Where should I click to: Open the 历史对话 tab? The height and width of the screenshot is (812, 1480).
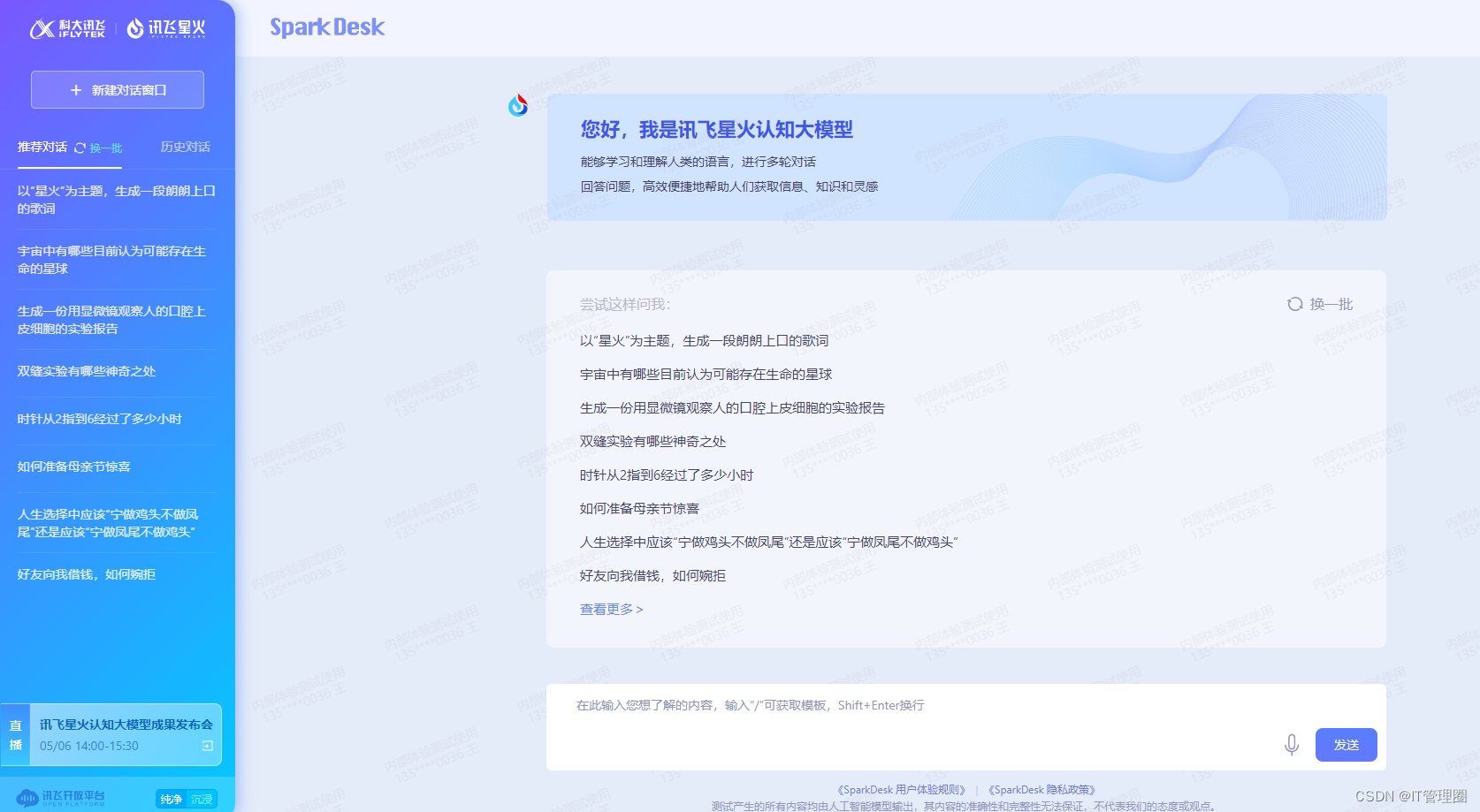(185, 147)
